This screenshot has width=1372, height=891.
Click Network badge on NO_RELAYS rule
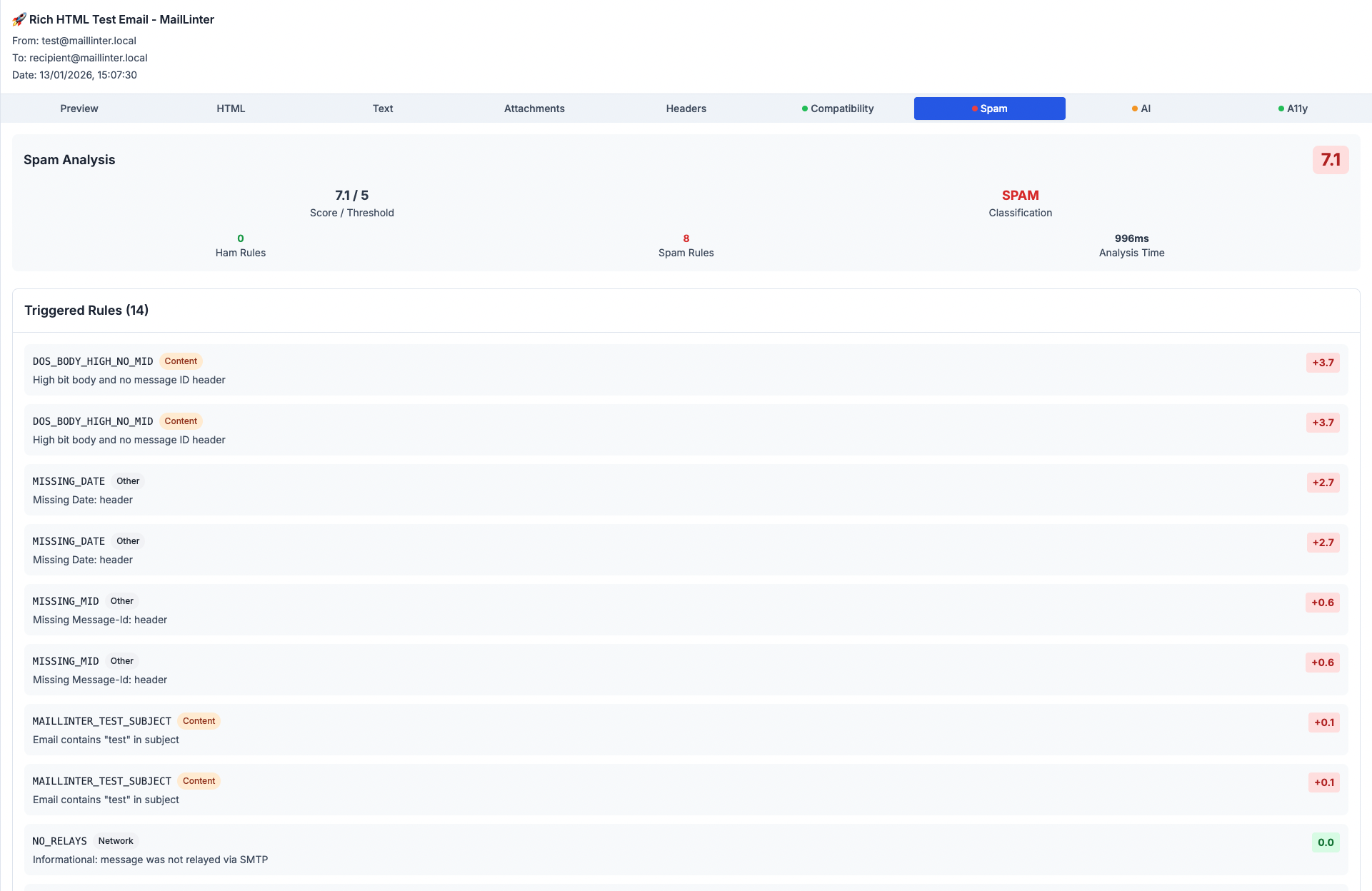[115, 841]
